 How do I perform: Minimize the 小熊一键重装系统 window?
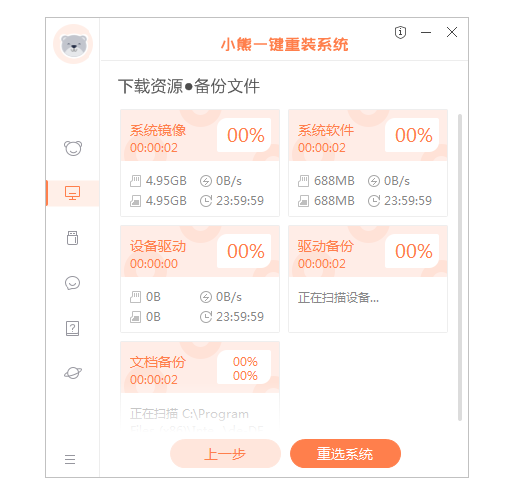pyautogui.click(x=426, y=32)
